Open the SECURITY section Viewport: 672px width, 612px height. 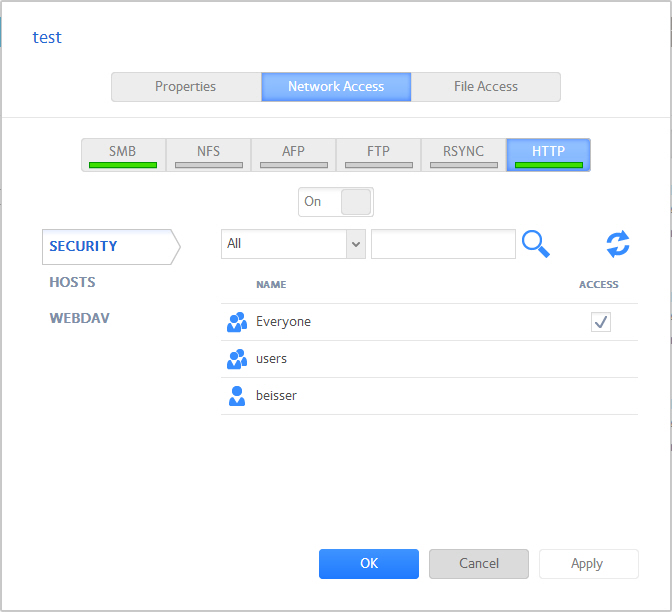pos(111,246)
